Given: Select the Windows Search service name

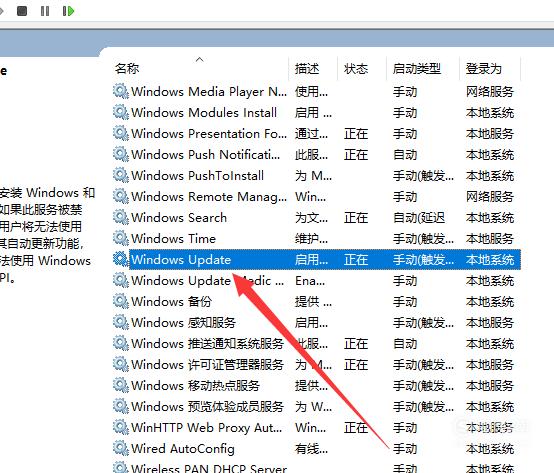Looking at the screenshot, I should (x=179, y=218).
